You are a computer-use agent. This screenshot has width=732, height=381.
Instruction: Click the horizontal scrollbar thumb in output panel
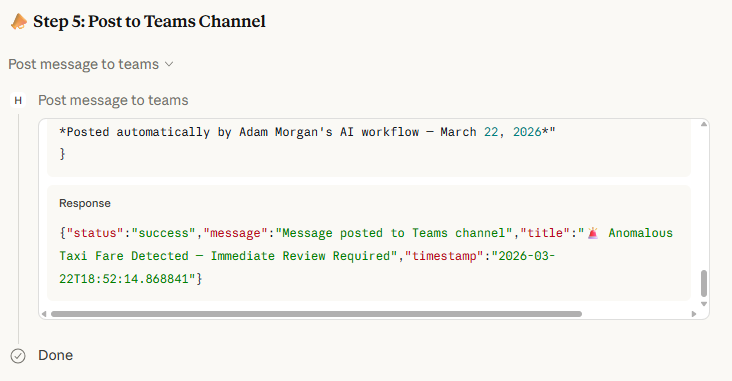[x=317, y=314]
